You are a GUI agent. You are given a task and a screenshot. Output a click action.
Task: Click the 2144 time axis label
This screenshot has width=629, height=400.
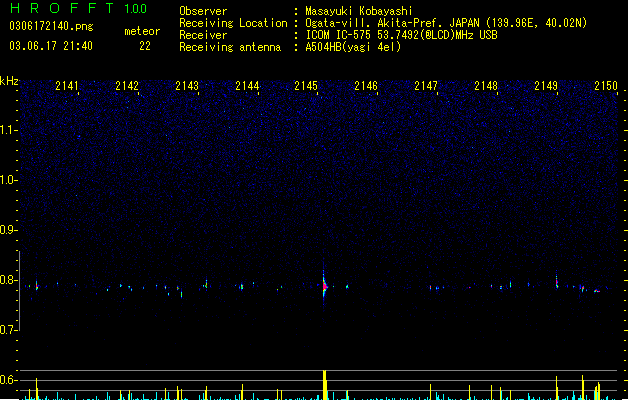tap(247, 86)
